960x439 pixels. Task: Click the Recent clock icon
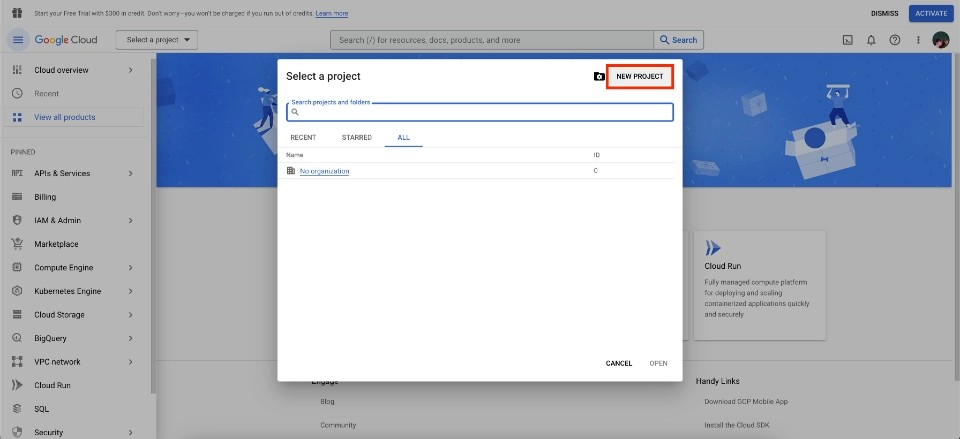[17, 94]
